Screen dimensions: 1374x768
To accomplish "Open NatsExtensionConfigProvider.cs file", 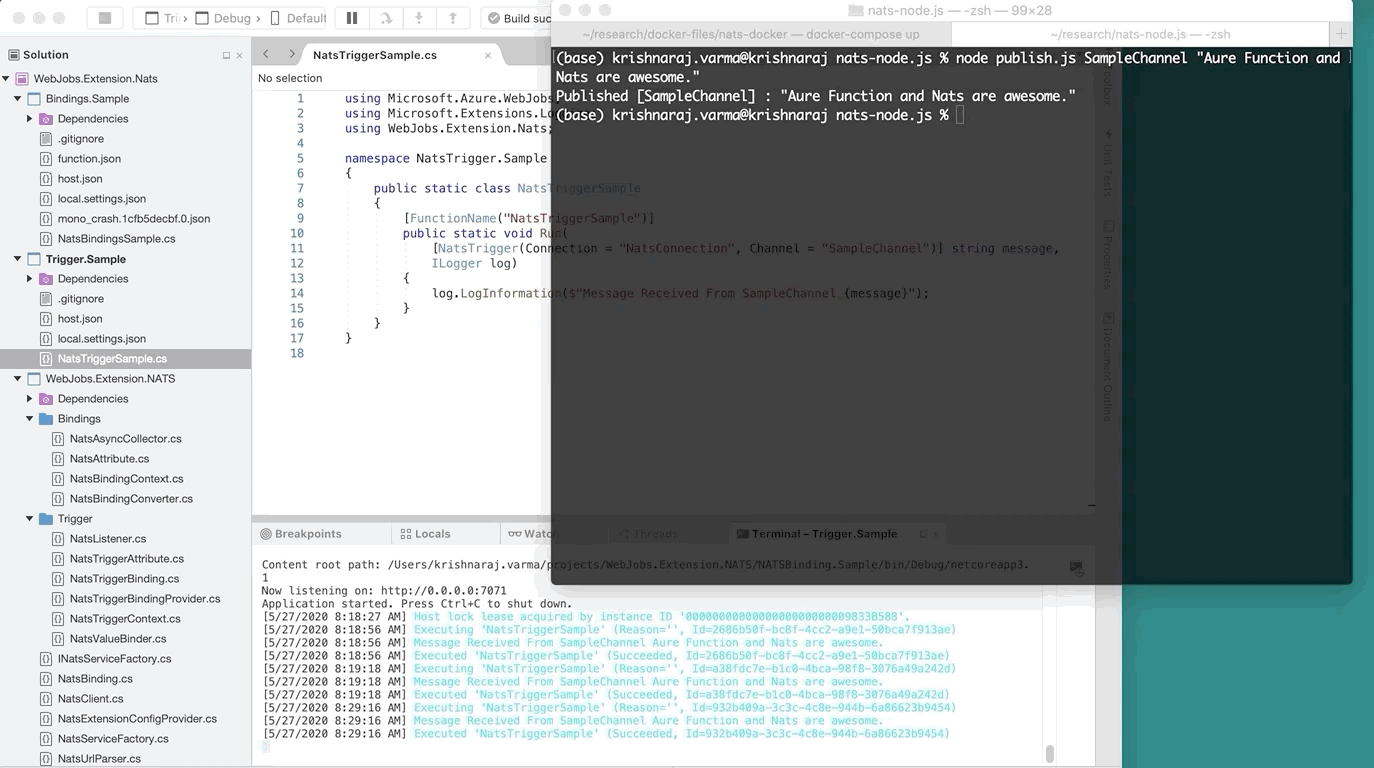I will click(137, 719).
